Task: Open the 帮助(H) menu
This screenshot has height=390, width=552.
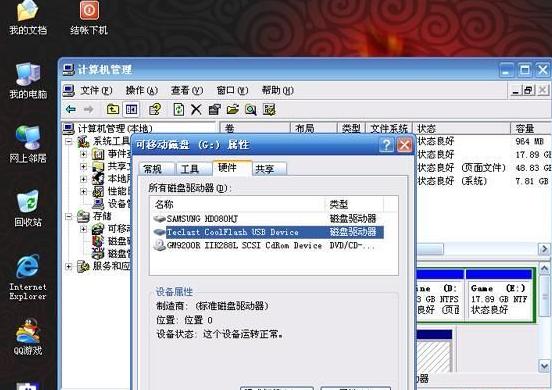Action: tap(277, 90)
